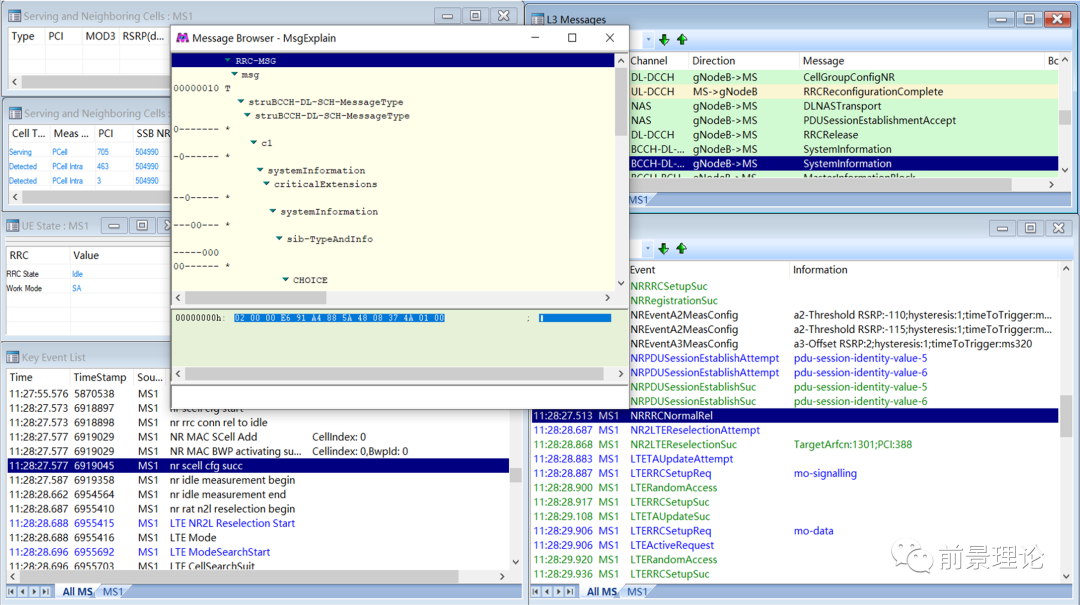Maximize the Message Browser window
Screen dimensions: 1080x605
coord(572,38)
